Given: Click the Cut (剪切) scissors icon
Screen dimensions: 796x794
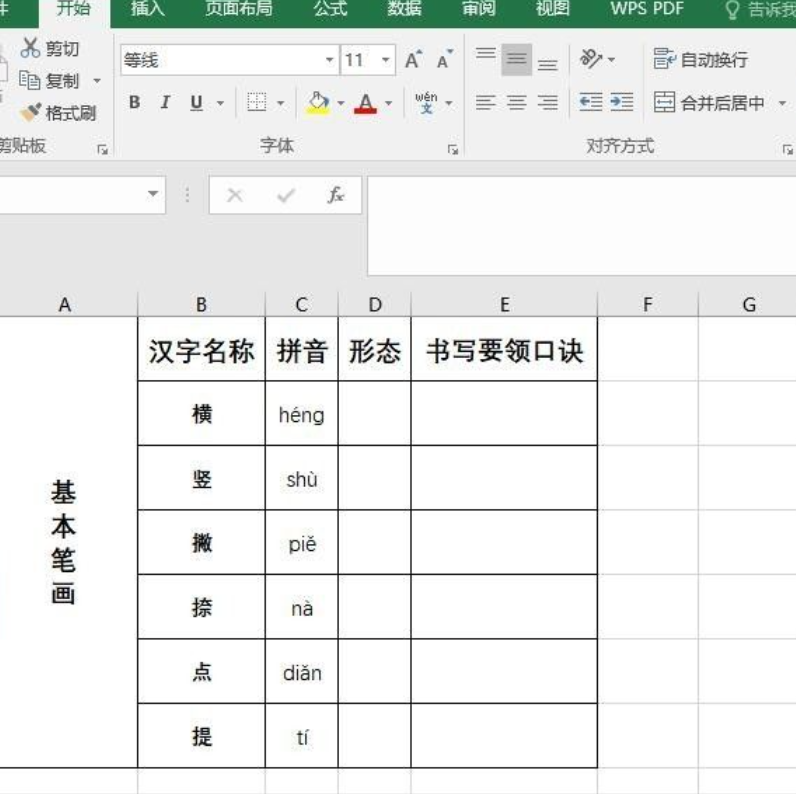Looking at the screenshot, I should 31,49.
